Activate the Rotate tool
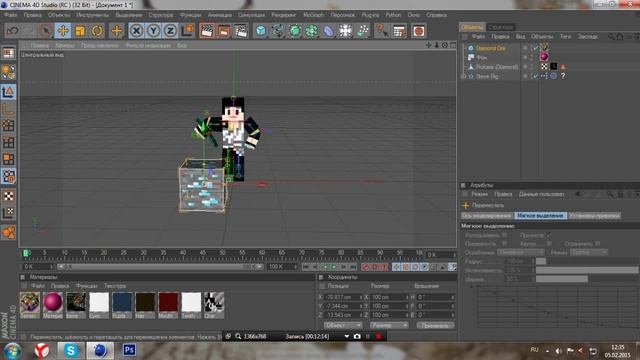Image resolution: width=640 pixels, height=360 pixels. pos(97,31)
